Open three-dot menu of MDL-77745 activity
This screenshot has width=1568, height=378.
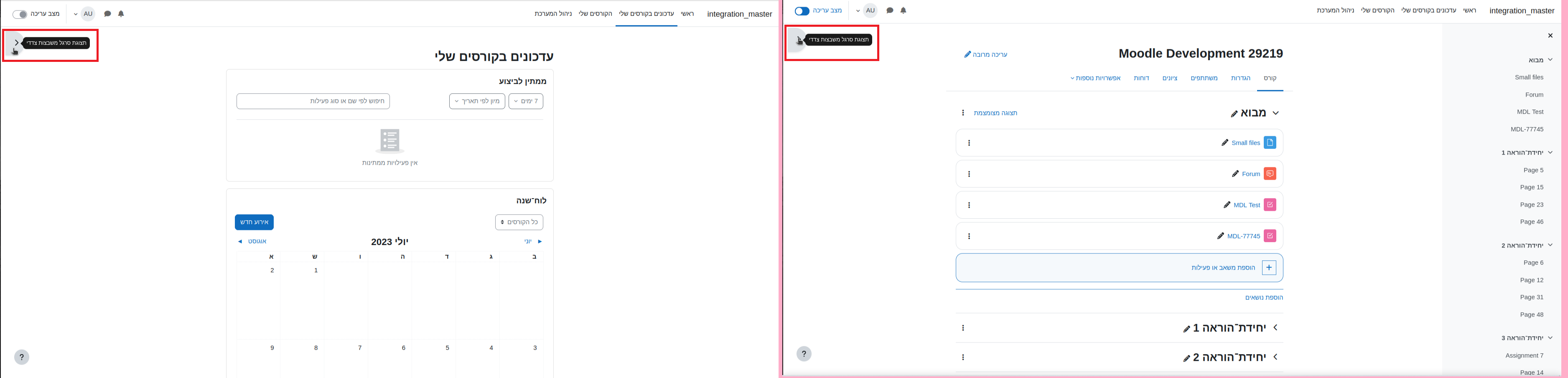[x=969, y=236]
